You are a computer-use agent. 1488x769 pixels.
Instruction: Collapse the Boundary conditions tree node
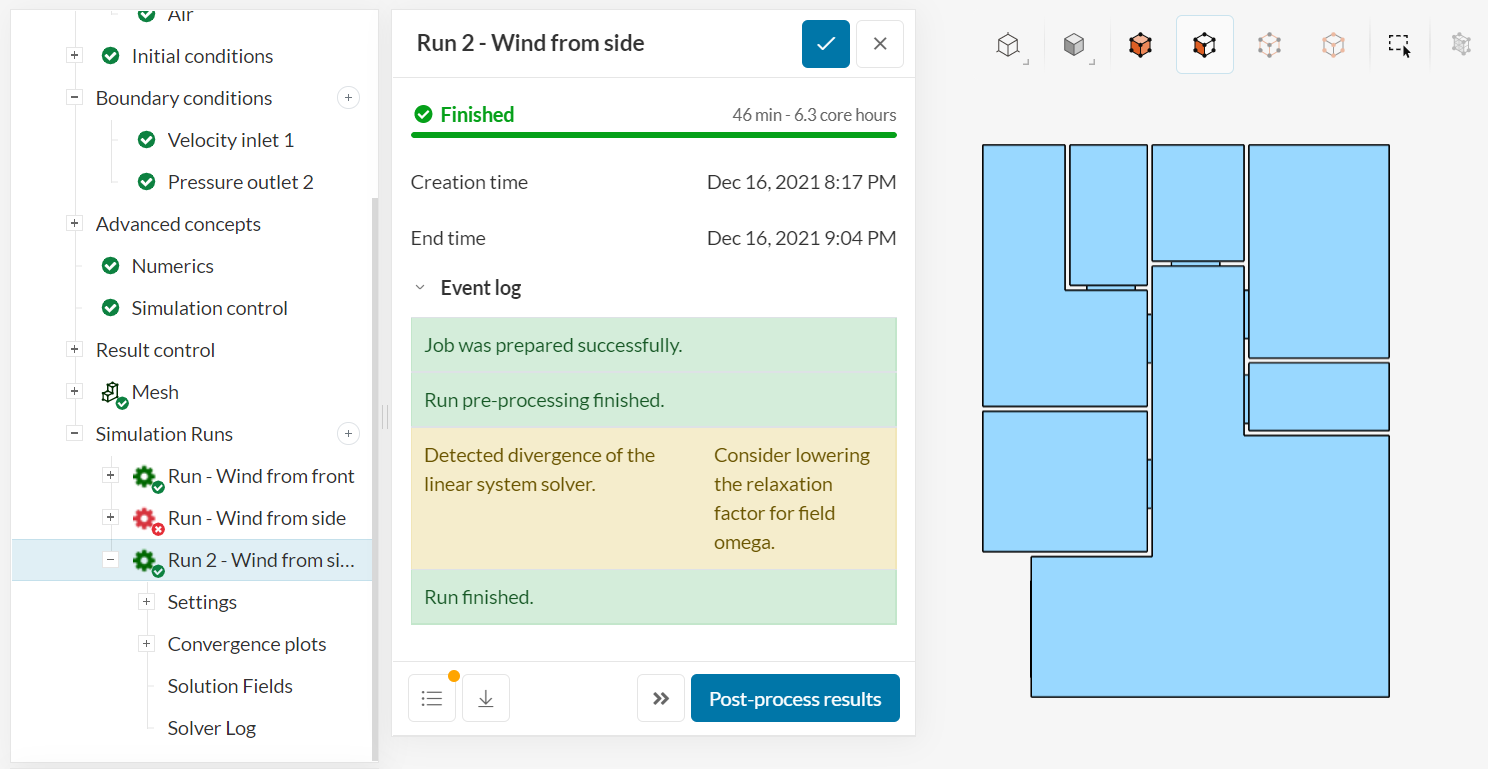click(x=74, y=98)
